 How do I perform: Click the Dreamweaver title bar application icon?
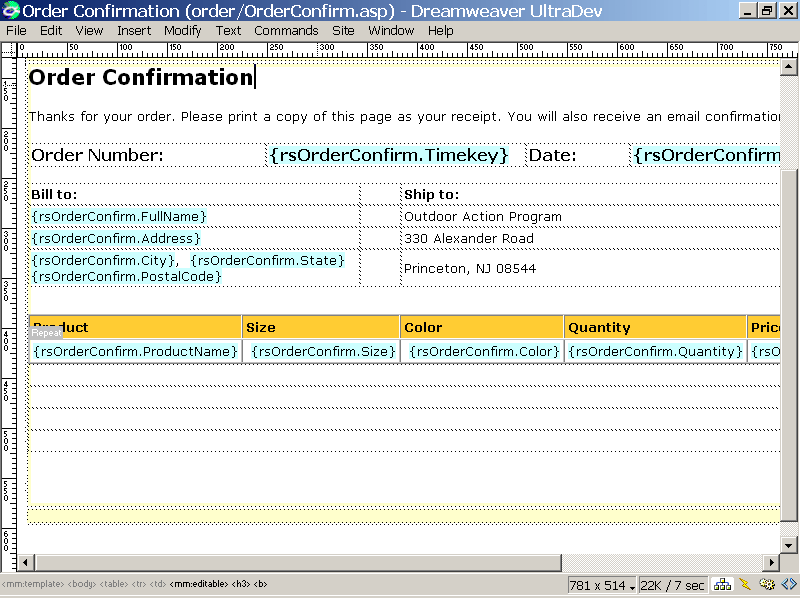[11, 10]
